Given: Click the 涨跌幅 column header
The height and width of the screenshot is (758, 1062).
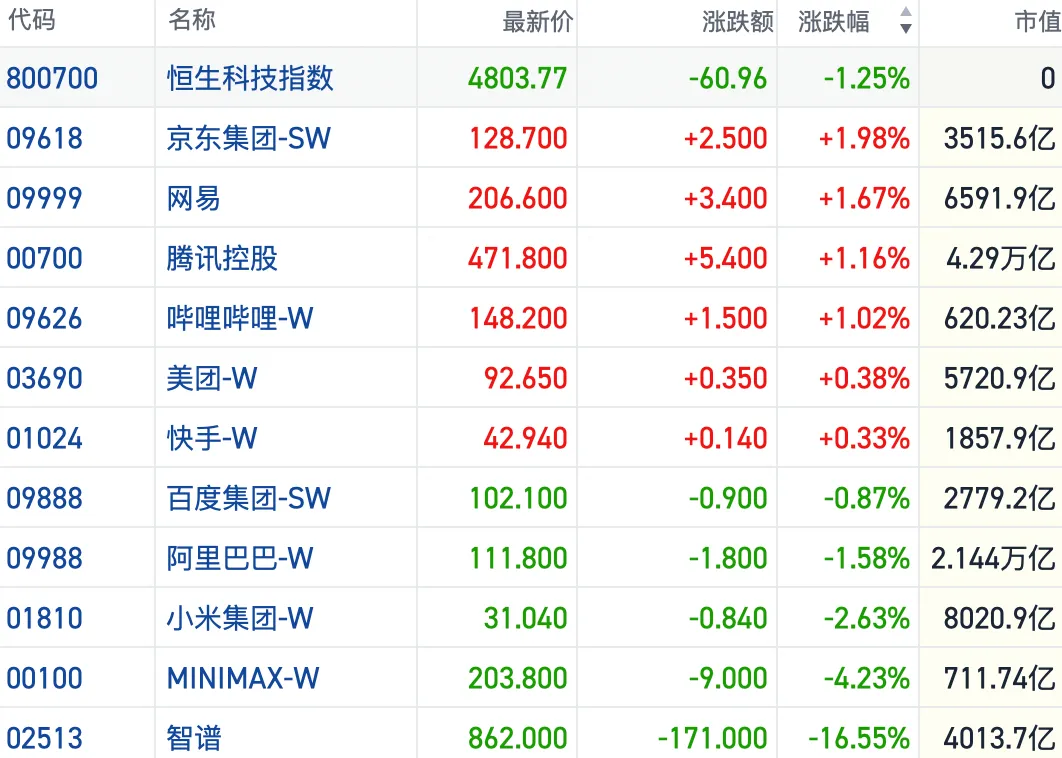Looking at the screenshot, I should tap(834, 22).
